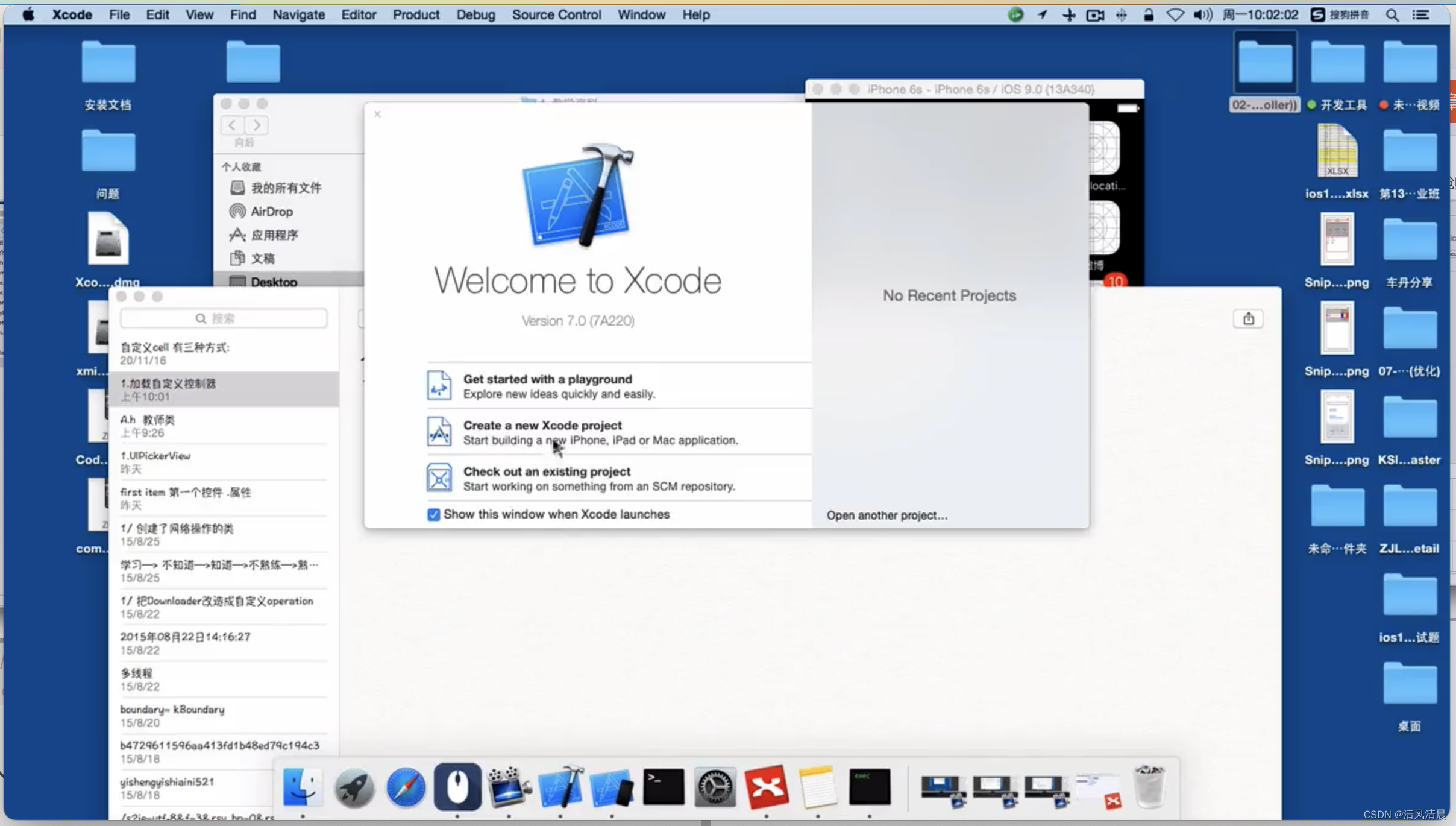Screen dimensions: 1456x826
Task: Select AirDrop in Finder sidebar
Action: point(272,212)
